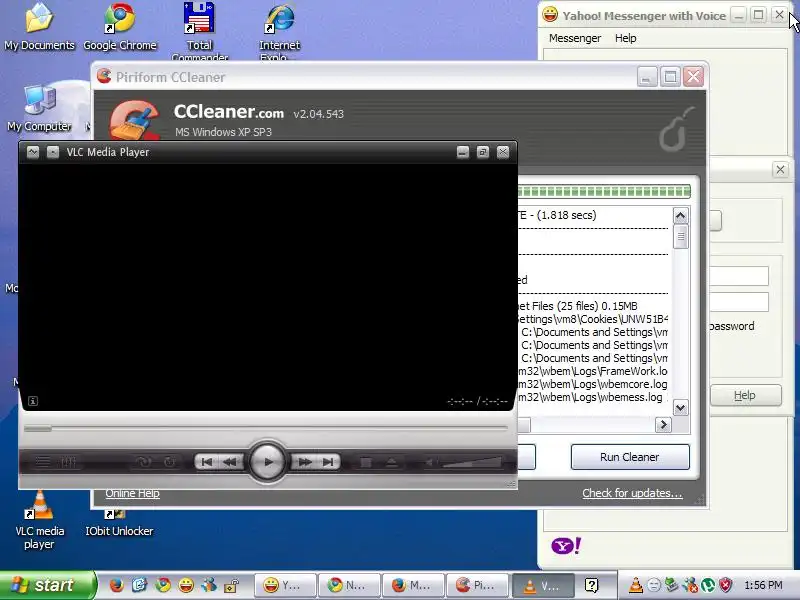Viewport: 800px width, 600px height.
Task: Switch to Yahoo taskbar button 'Y...'
Action: tap(285, 585)
